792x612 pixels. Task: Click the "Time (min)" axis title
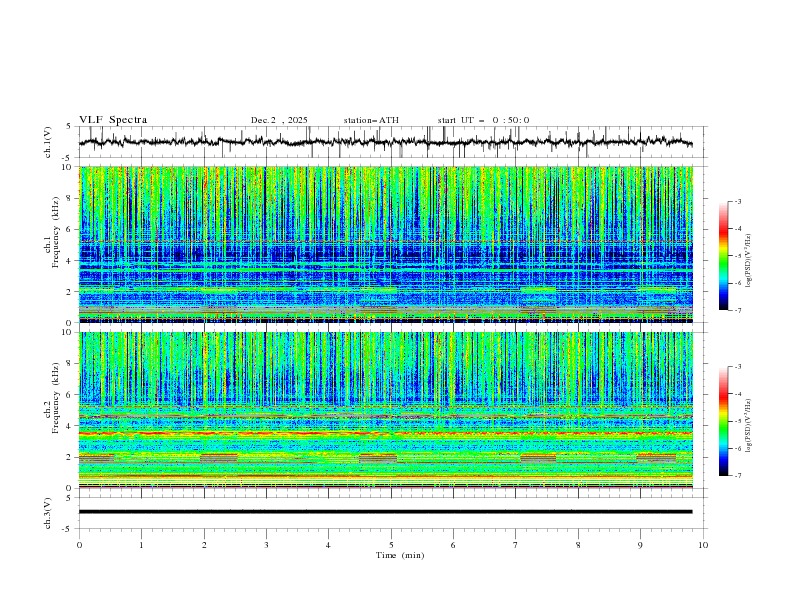400,555
